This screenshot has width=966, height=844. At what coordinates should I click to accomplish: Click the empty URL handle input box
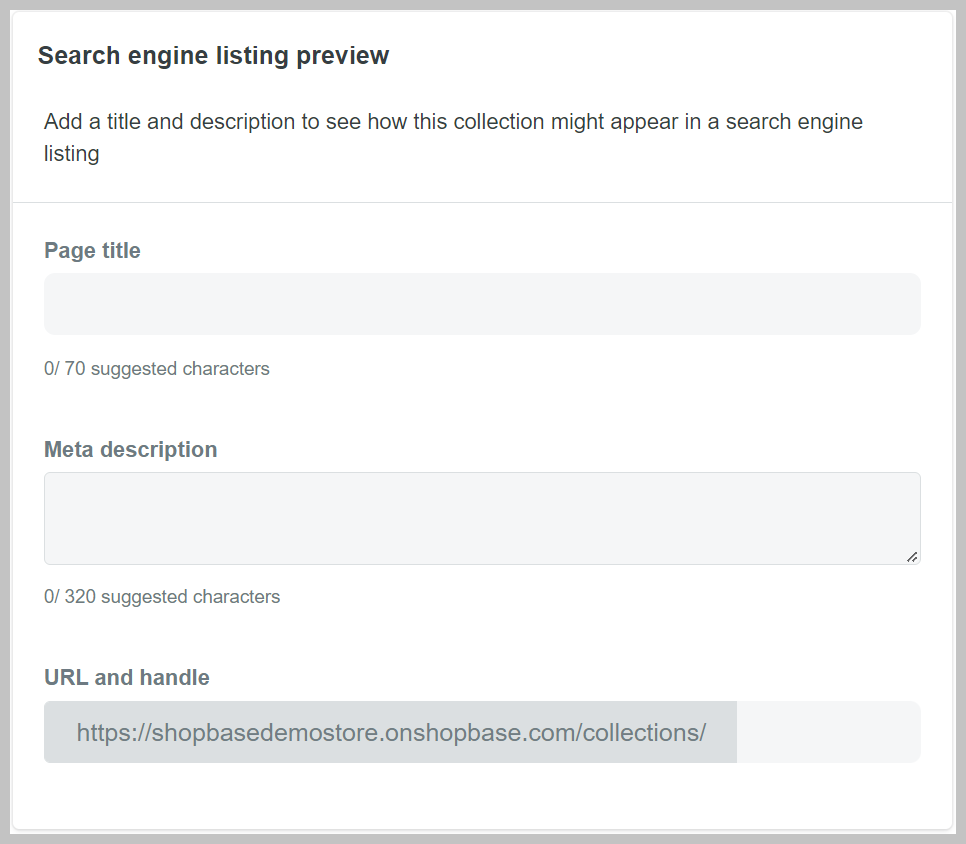[x=828, y=732]
